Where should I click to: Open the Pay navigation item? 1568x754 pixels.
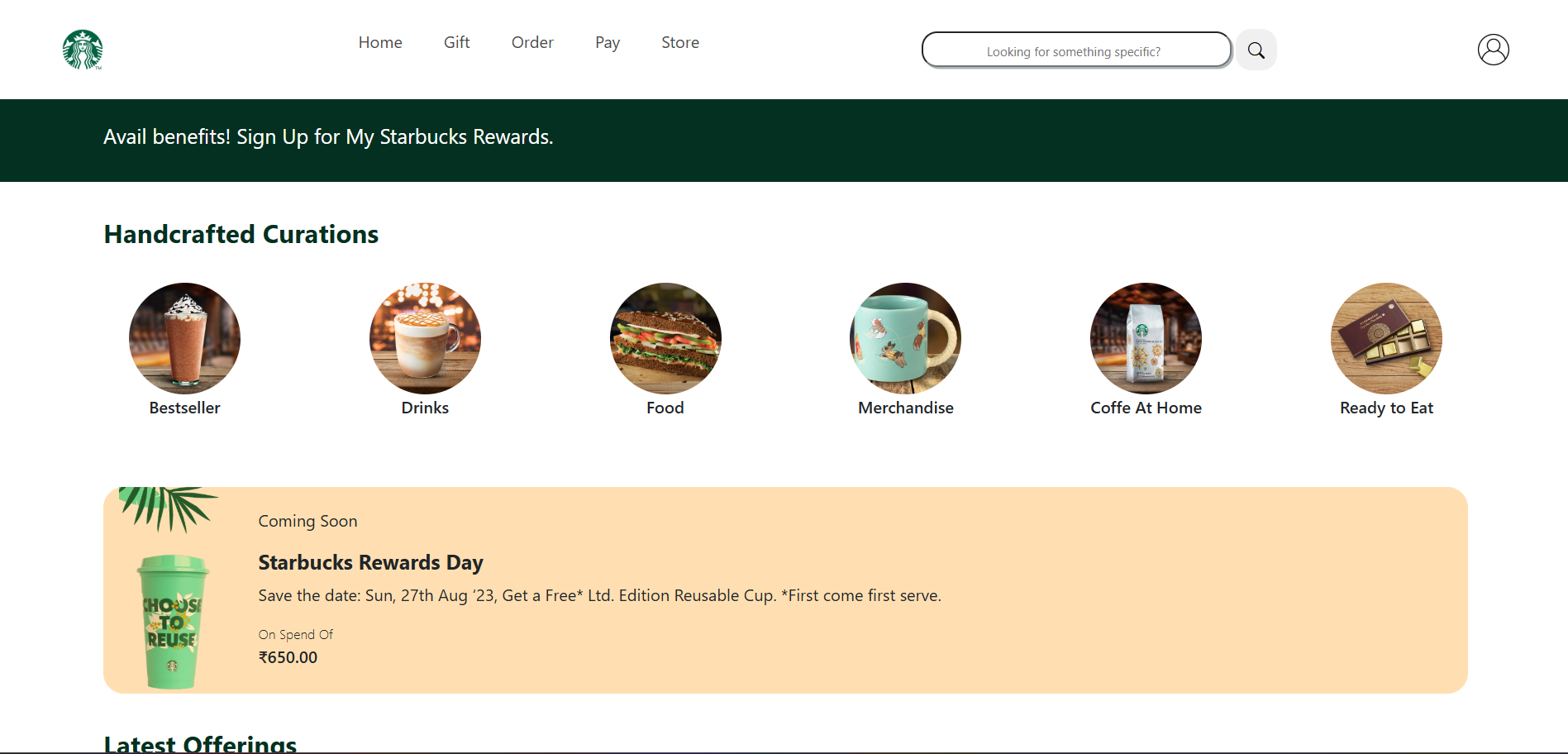pos(608,42)
